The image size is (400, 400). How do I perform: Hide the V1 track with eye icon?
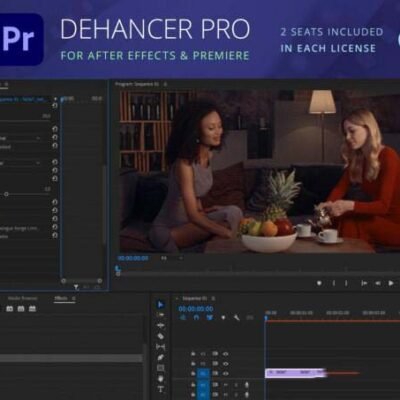point(226,374)
